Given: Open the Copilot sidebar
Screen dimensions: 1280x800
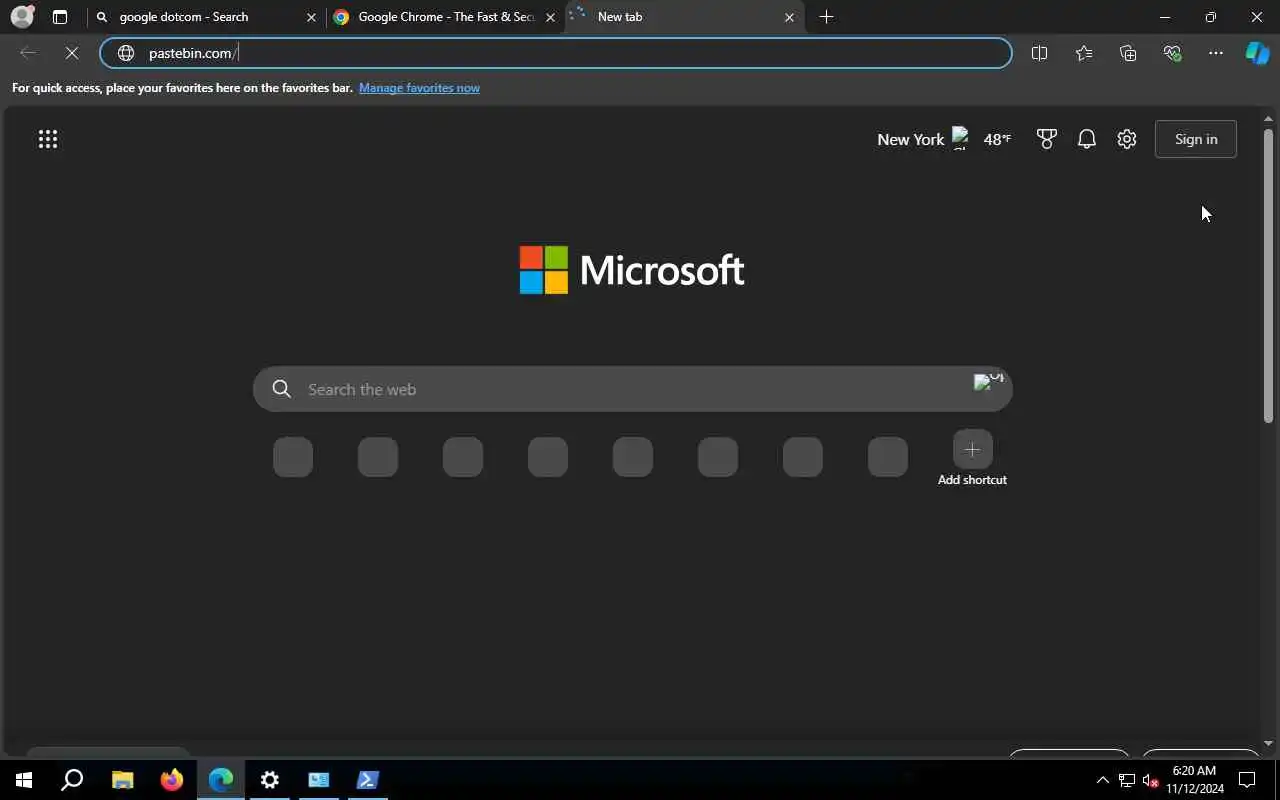Looking at the screenshot, I should pos(1257,53).
